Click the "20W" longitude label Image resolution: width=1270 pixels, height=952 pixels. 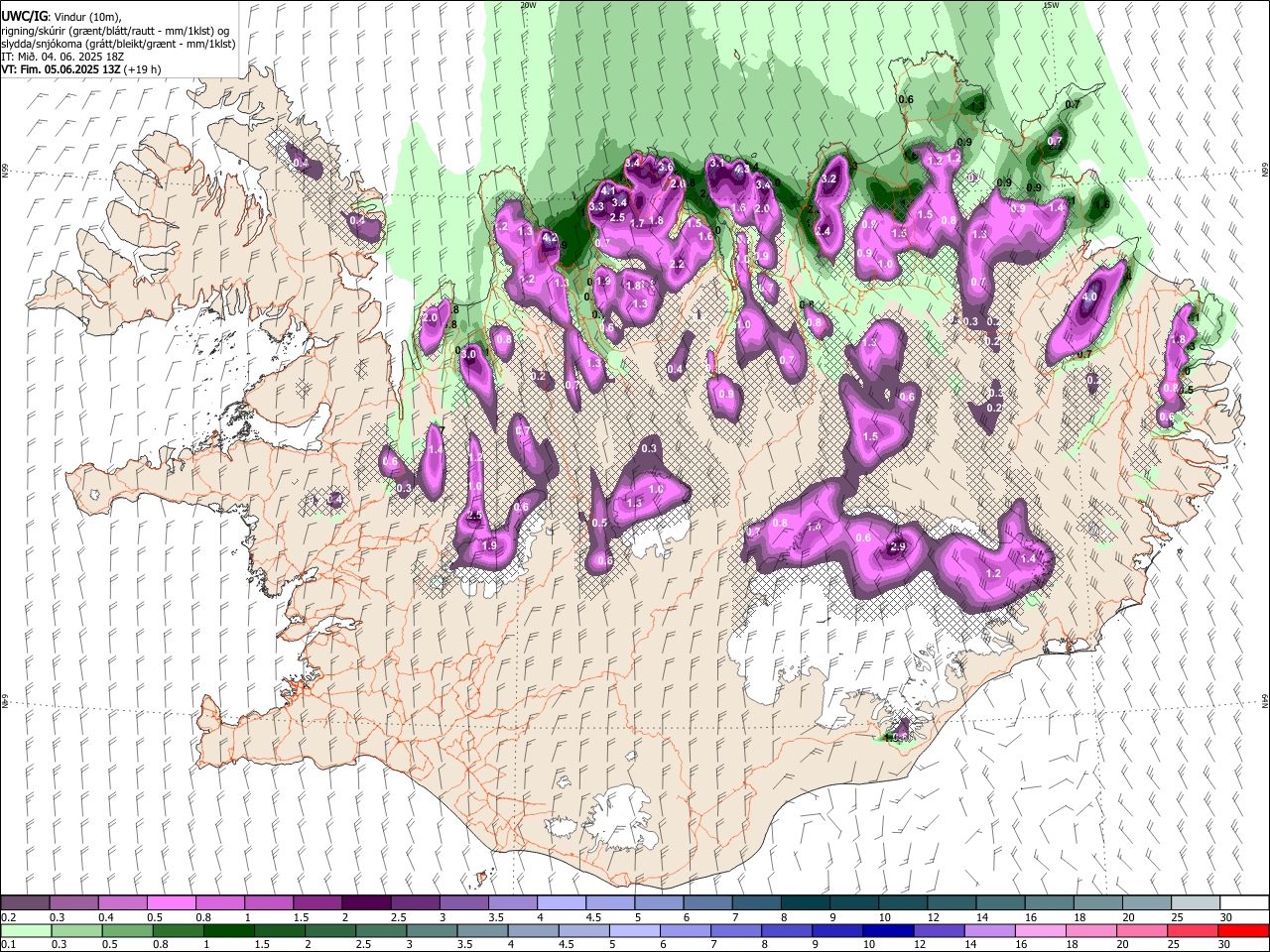click(x=528, y=5)
